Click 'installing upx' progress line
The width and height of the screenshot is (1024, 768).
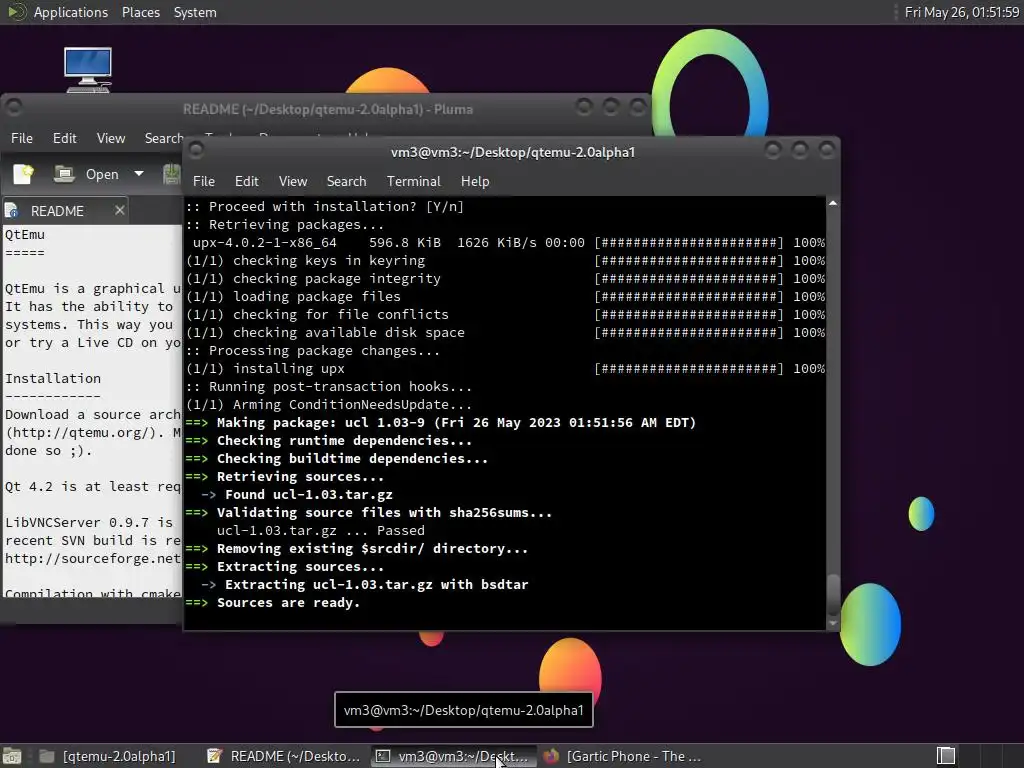tap(505, 368)
